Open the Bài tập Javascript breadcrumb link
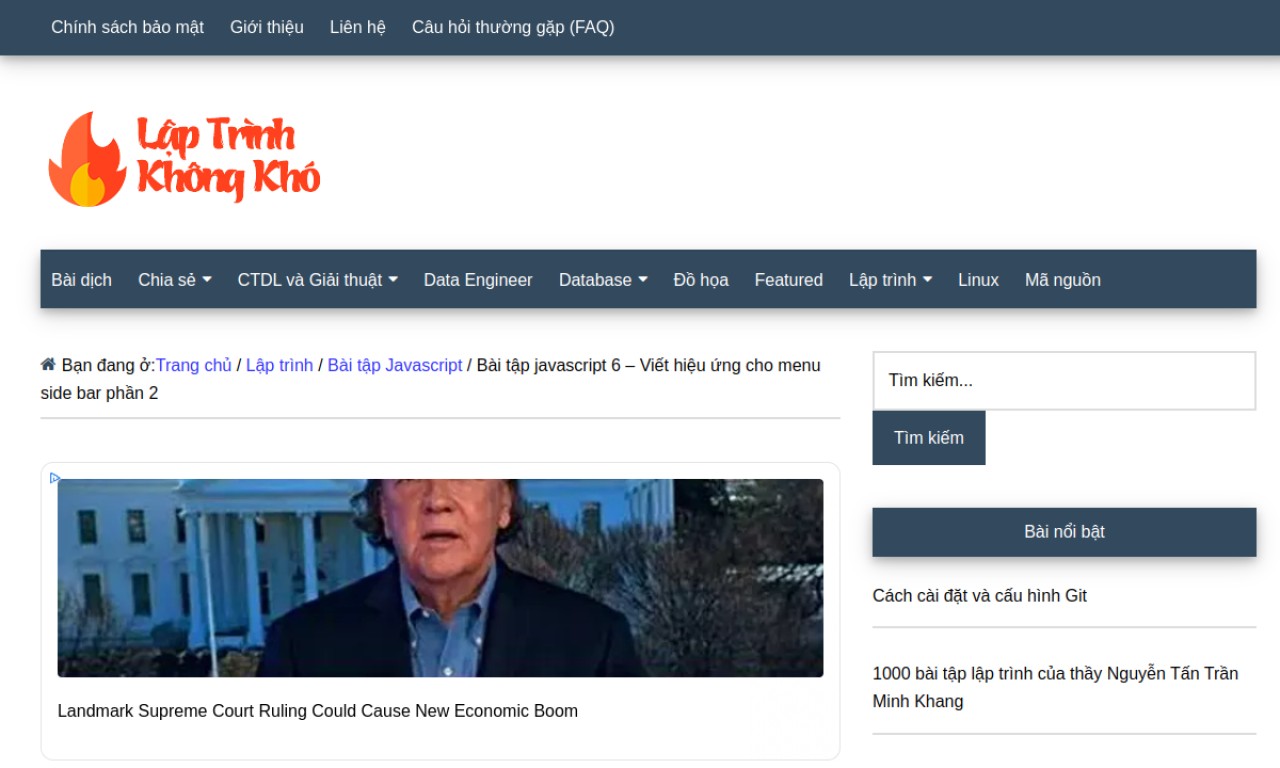The height and width of the screenshot is (768, 1280). click(x=395, y=365)
